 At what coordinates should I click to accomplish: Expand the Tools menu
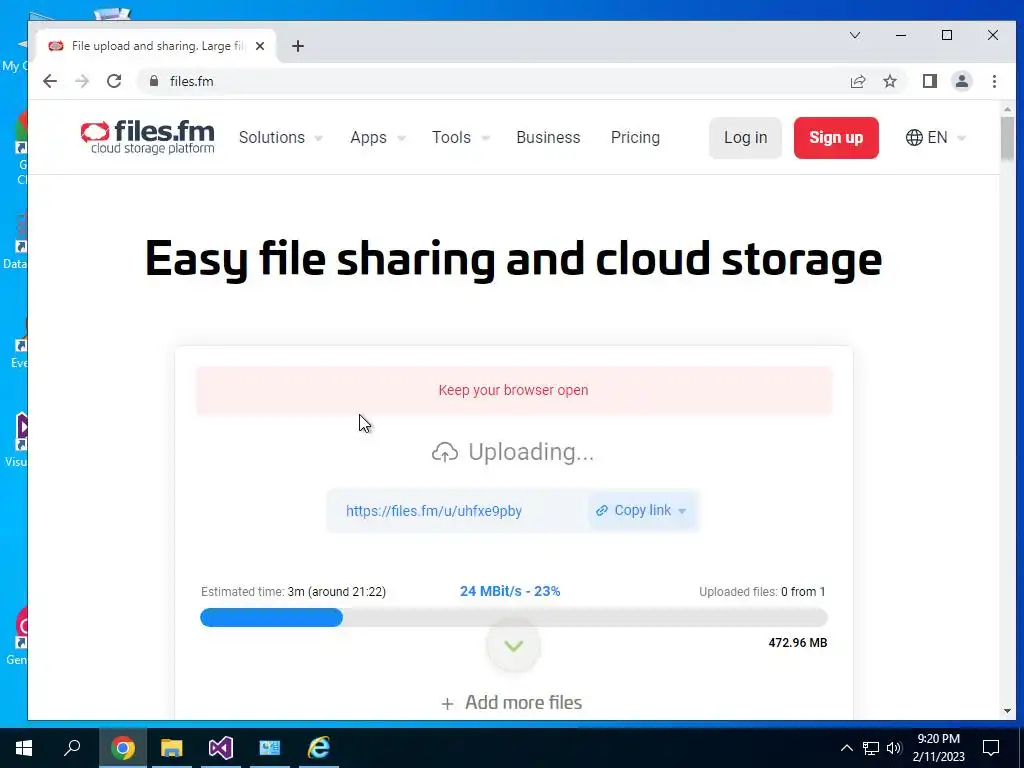click(x=461, y=137)
